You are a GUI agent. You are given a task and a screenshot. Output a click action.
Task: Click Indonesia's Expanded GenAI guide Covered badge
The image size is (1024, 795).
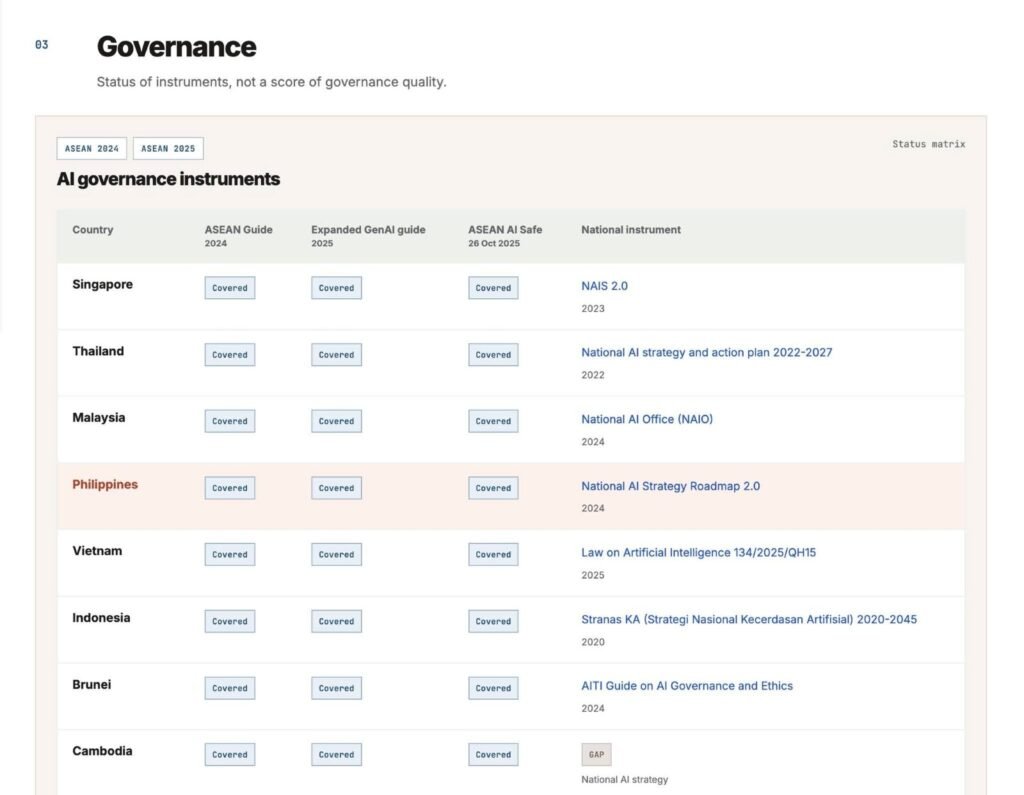336,621
